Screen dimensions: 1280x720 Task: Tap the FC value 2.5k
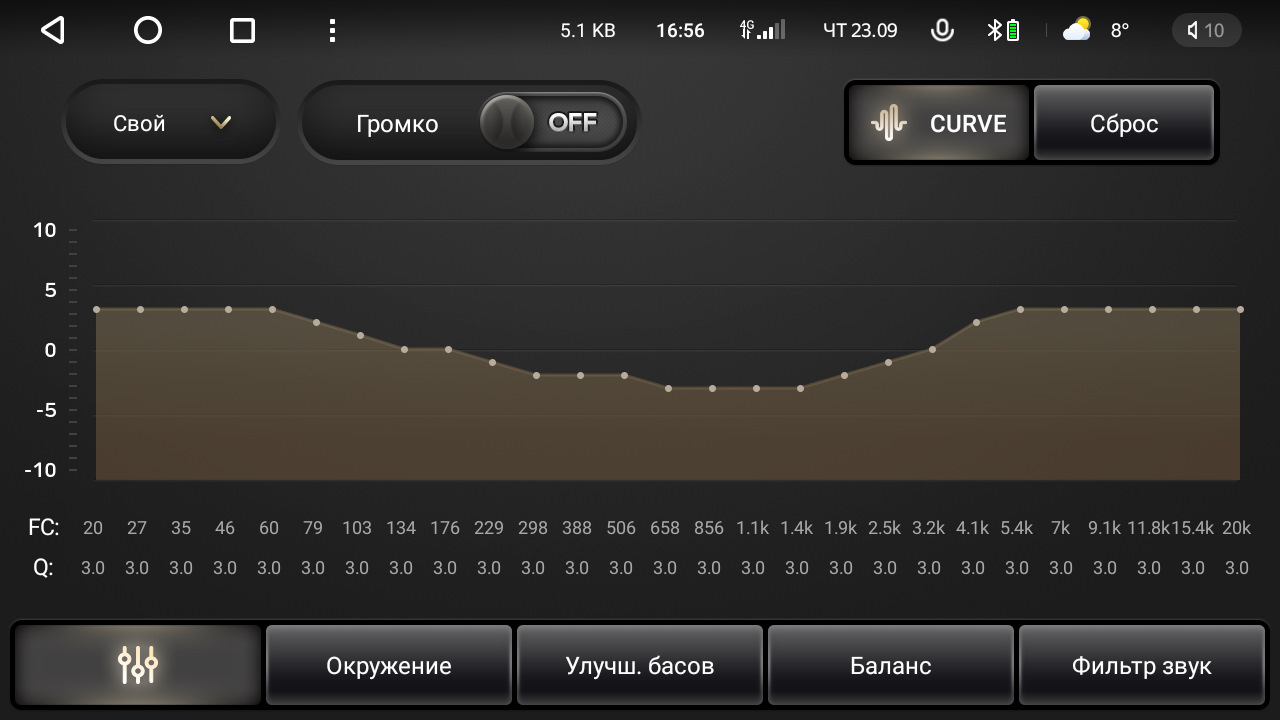[885, 528]
